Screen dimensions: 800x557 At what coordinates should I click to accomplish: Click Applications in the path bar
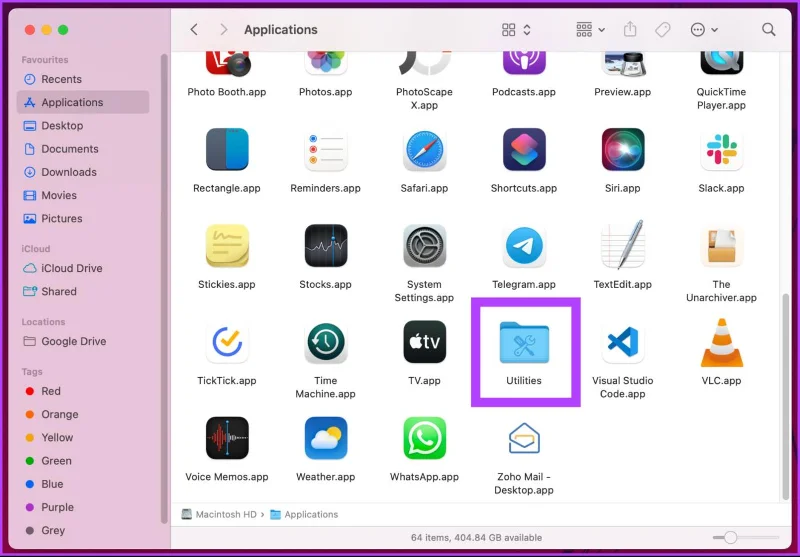[x=304, y=514]
